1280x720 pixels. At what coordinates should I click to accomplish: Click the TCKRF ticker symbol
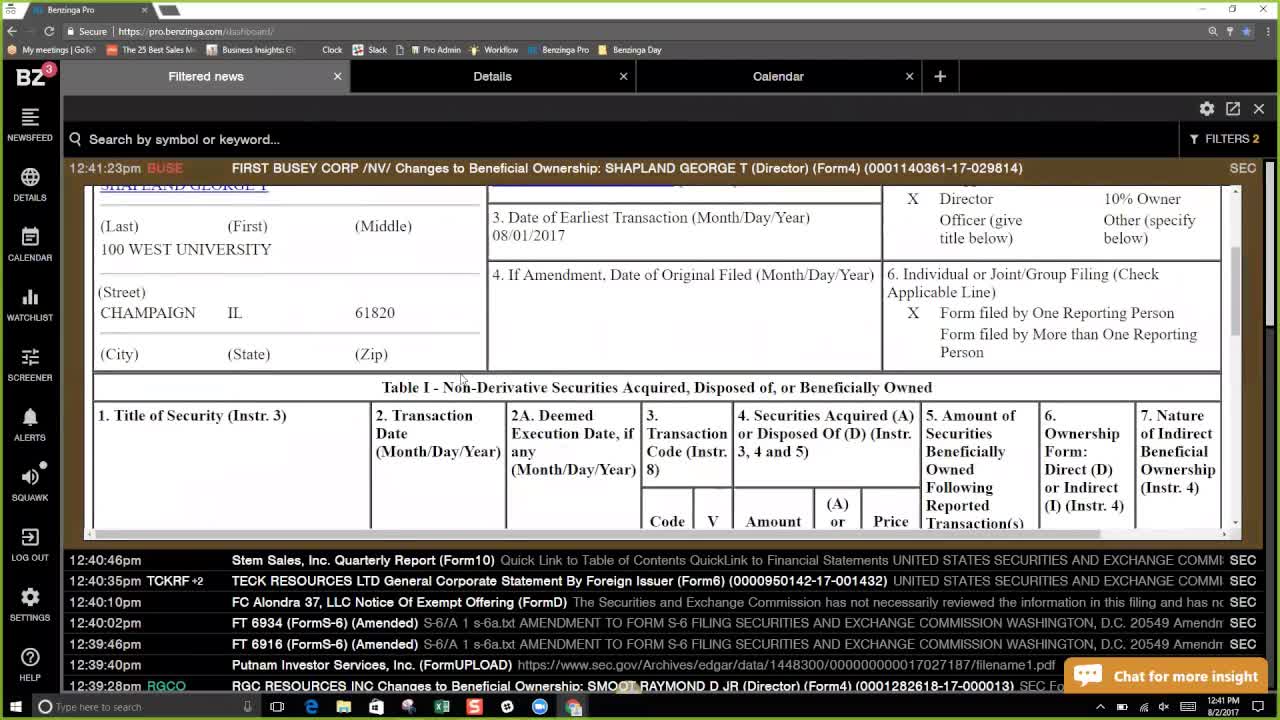pyautogui.click(x=168, y=581)
